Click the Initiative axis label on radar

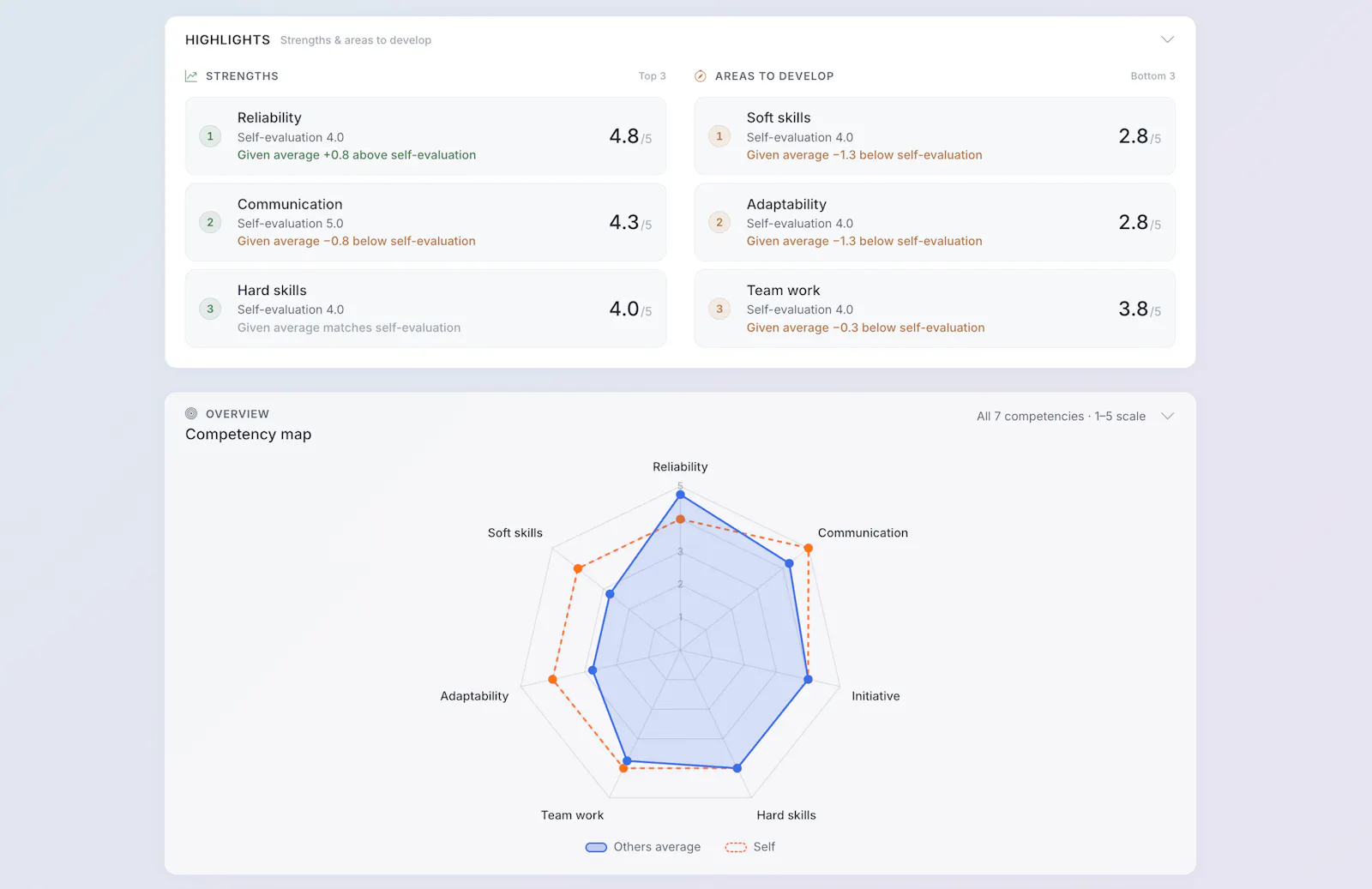coord(876,696)
